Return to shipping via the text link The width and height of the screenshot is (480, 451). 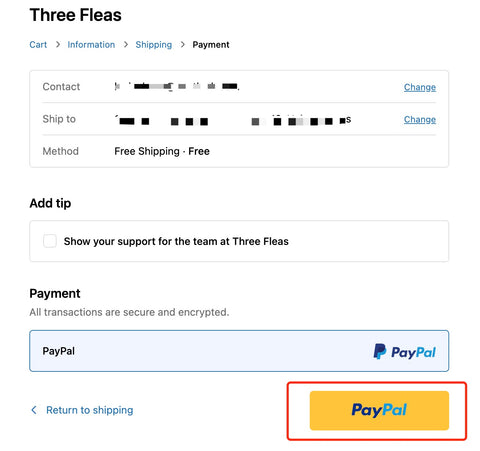point(90,410)
